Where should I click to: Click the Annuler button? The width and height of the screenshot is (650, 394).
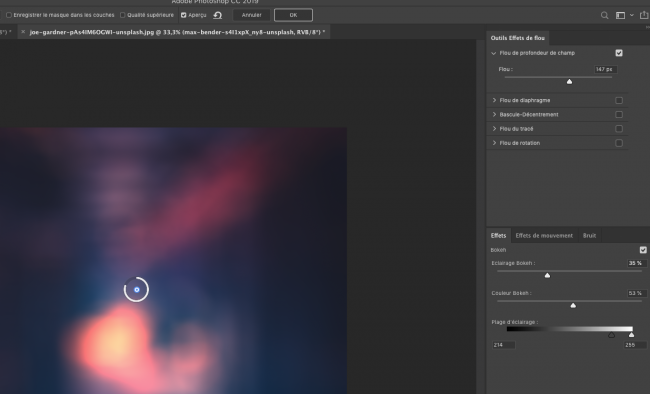(x=251, y=15)
